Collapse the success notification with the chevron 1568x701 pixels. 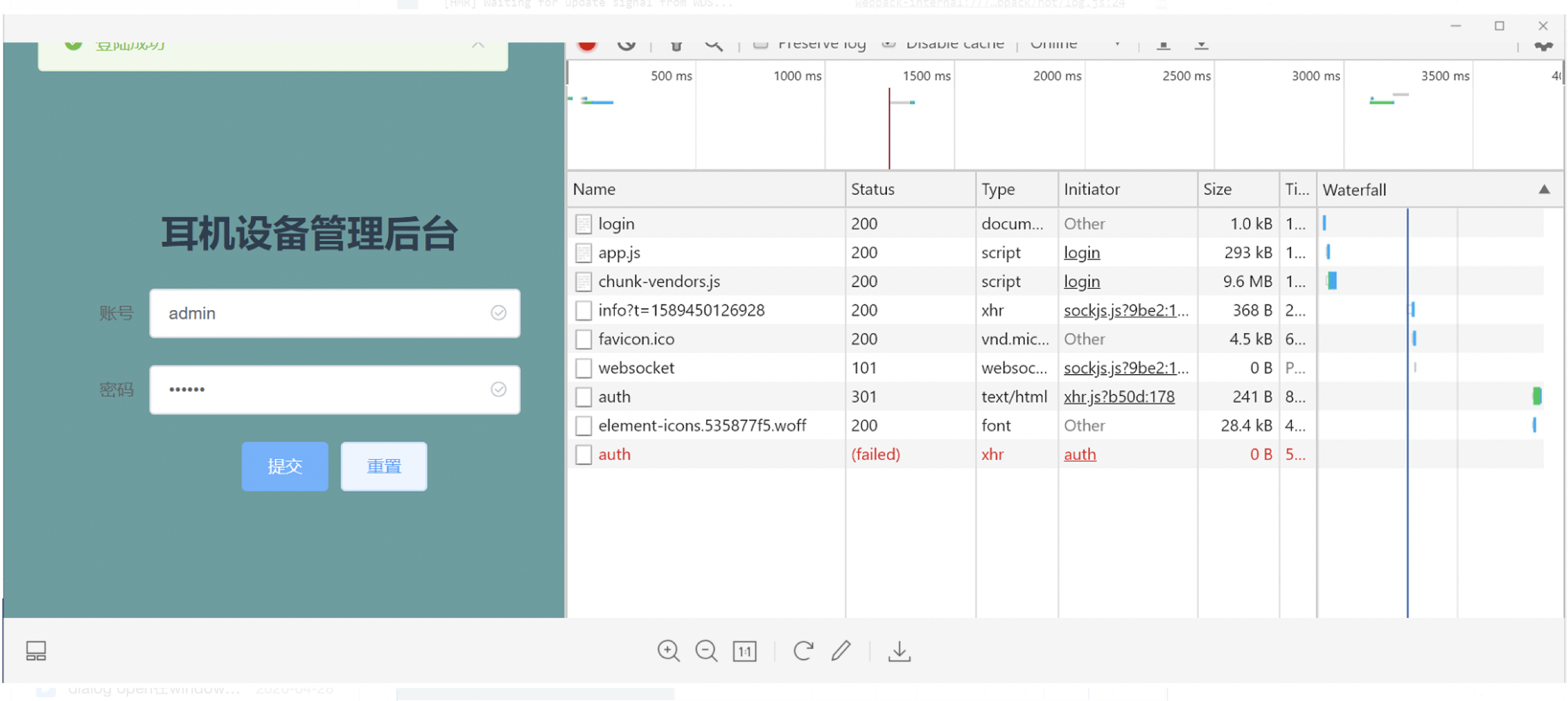pyautogui.click(x=477, y=45)
